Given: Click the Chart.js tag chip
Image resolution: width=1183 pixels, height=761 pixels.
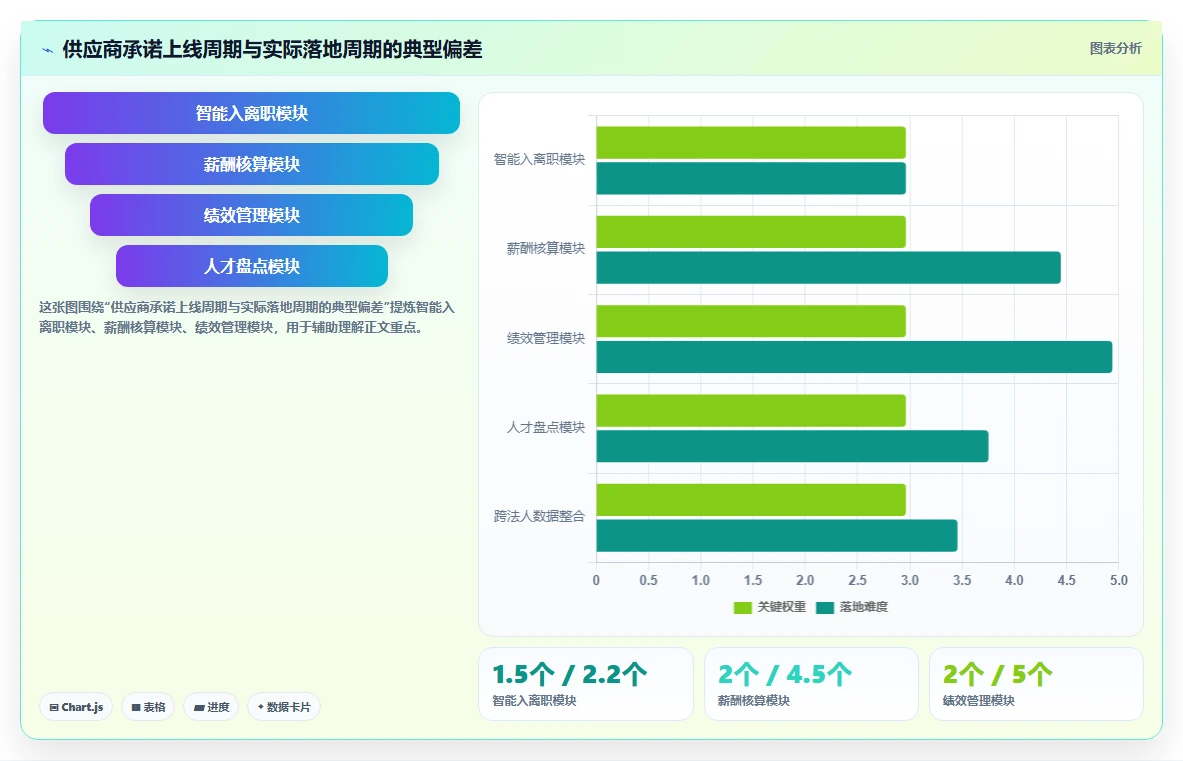Looking at the screenshot, I should [x=76, y=707].
